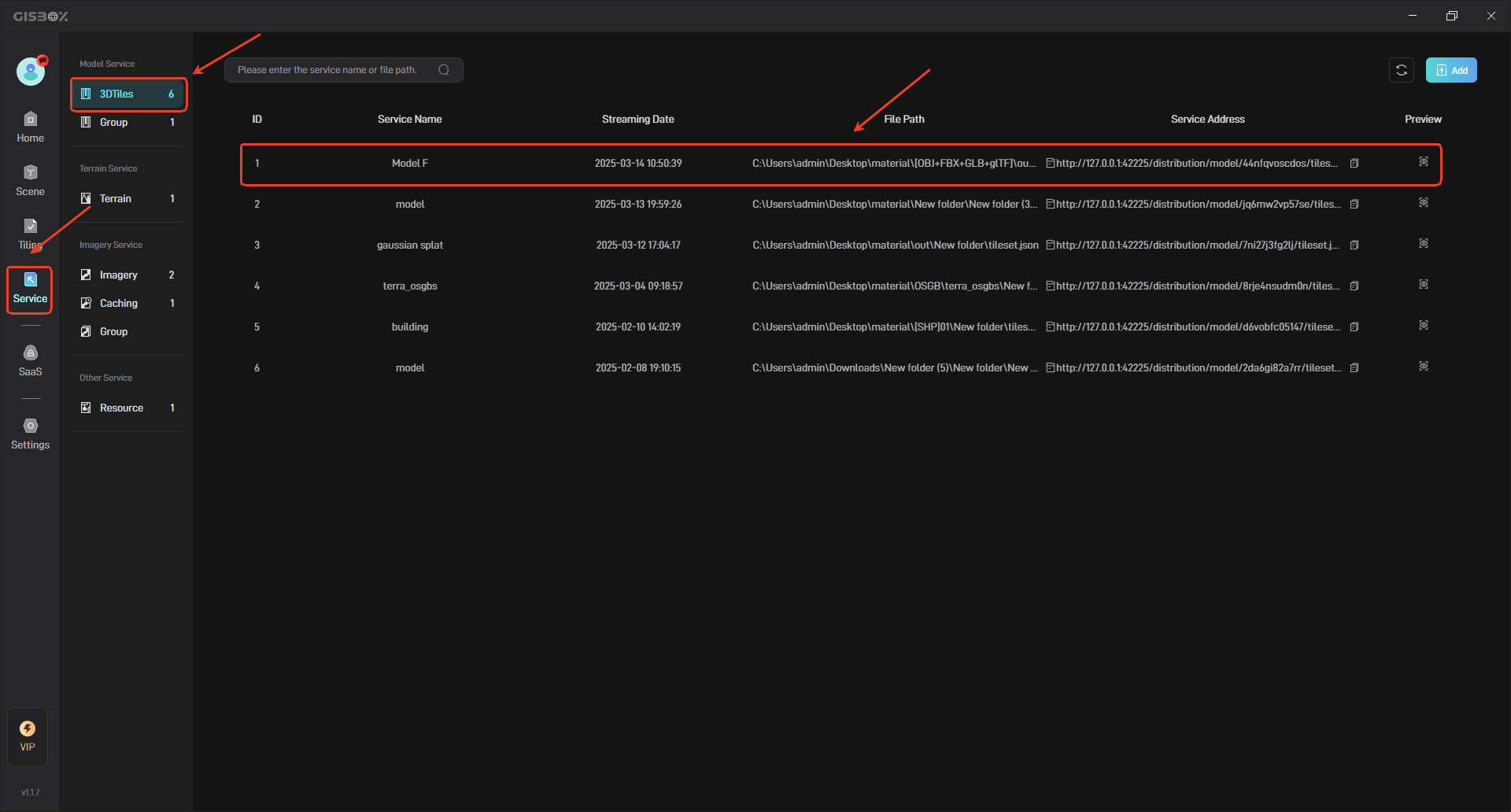This screenshot has height=812, width=1511.
Task: Copy service address for gaussian splat
Action: 1354,245
